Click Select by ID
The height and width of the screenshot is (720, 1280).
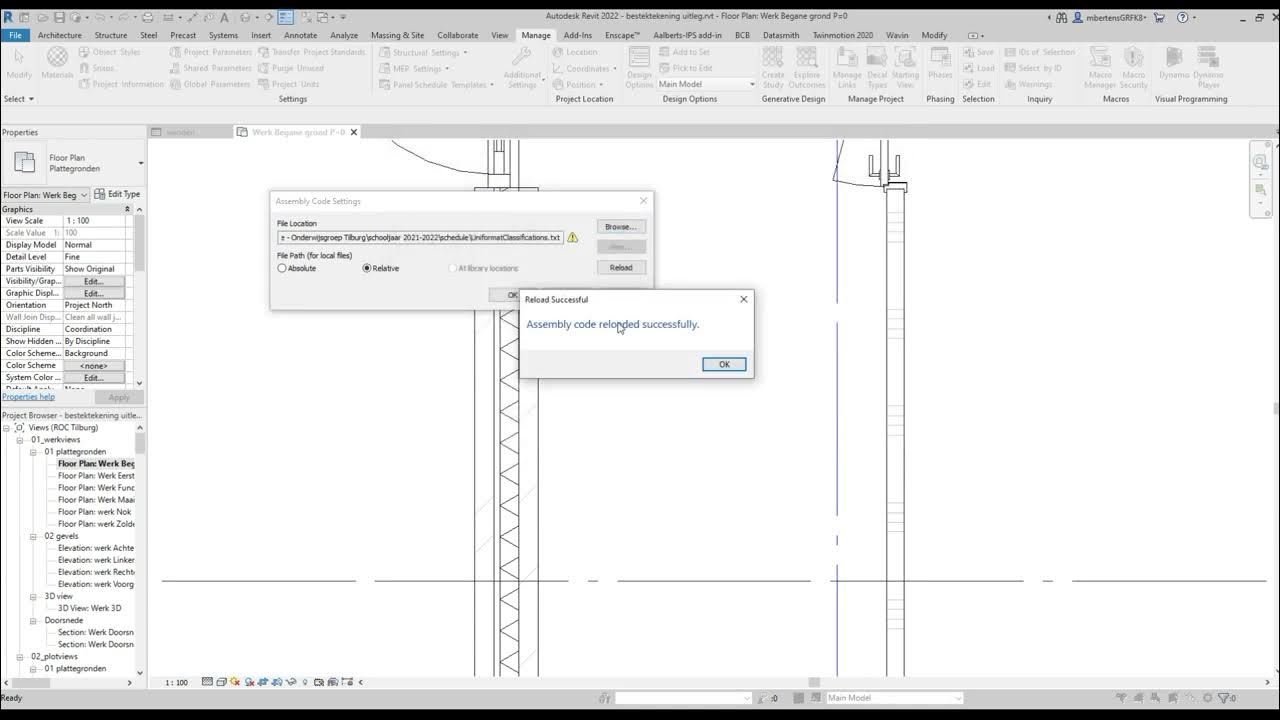[1032, 68]
